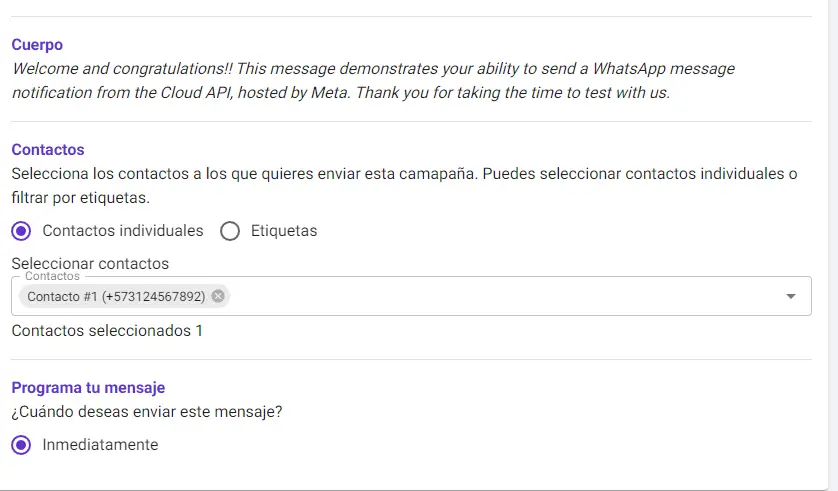
Task: Click the '¿Cuándo deseas enviar este mensaje?' question
Action: 147,411
